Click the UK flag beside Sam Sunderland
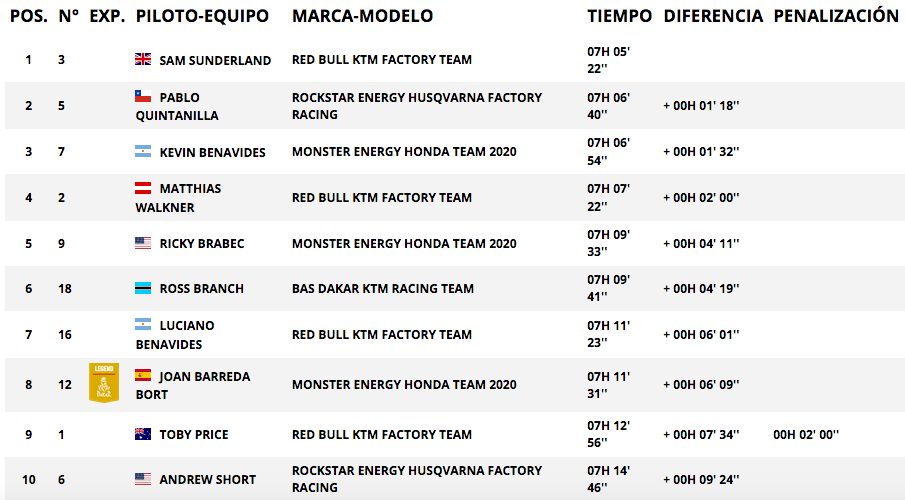Viewport: 905px width, 500px height. 143,59
